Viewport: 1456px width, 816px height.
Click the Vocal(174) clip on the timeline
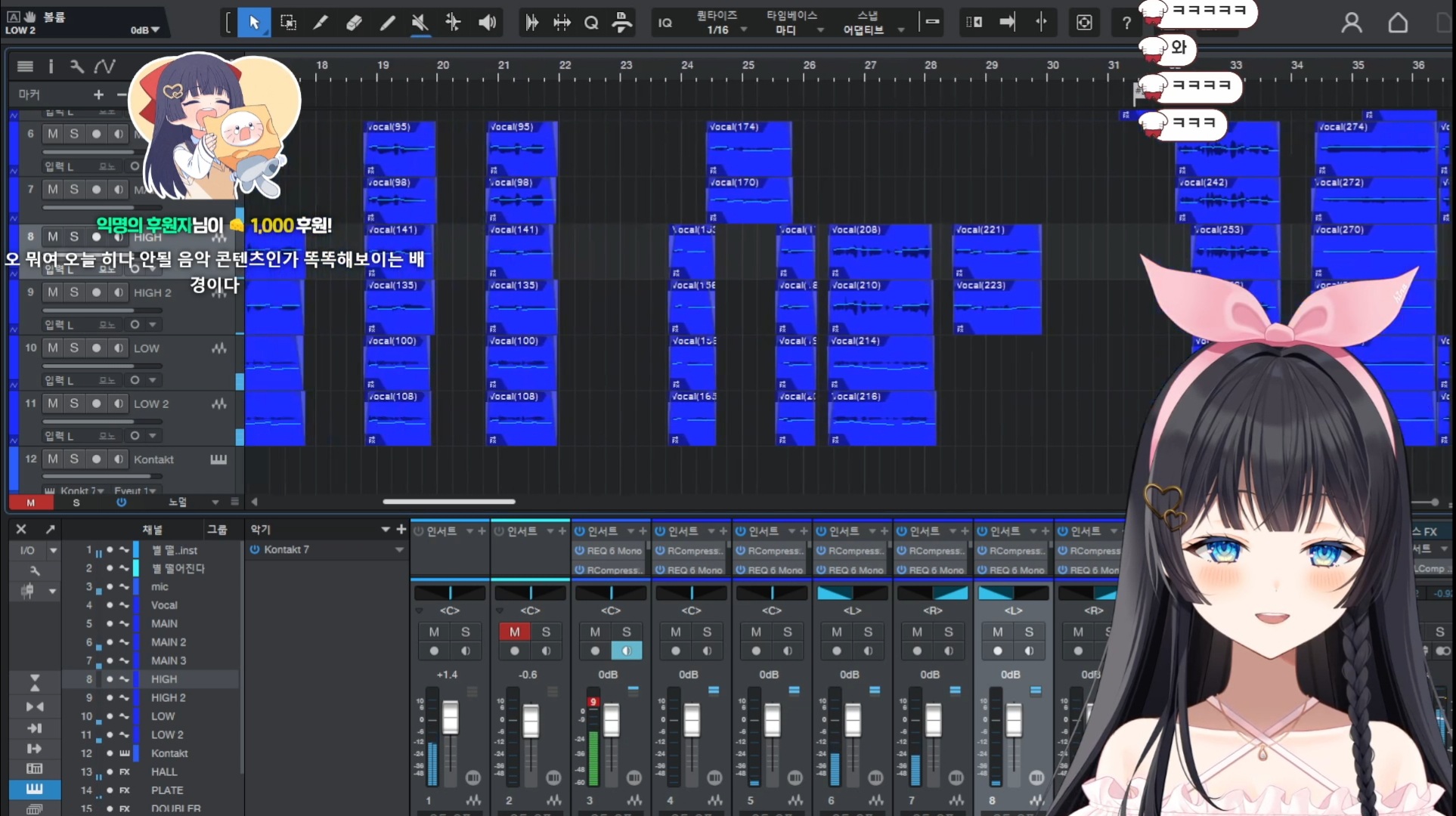pos(748,150)
